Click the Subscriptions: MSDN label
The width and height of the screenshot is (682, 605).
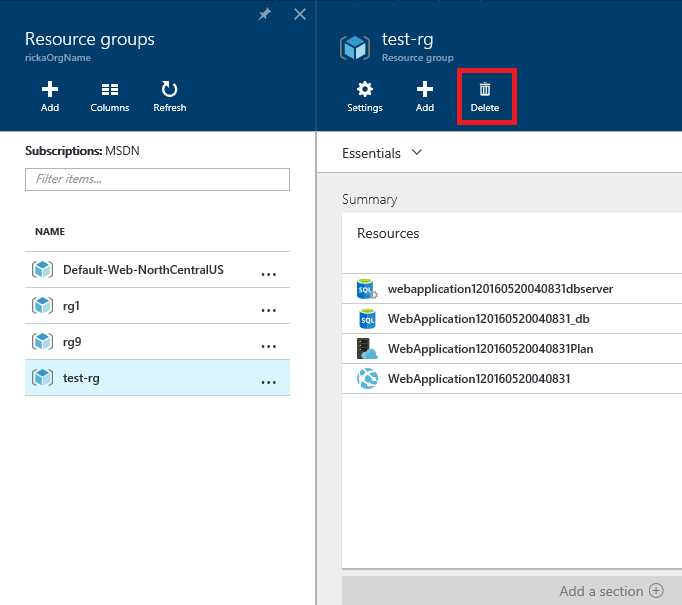coord(82,151)
